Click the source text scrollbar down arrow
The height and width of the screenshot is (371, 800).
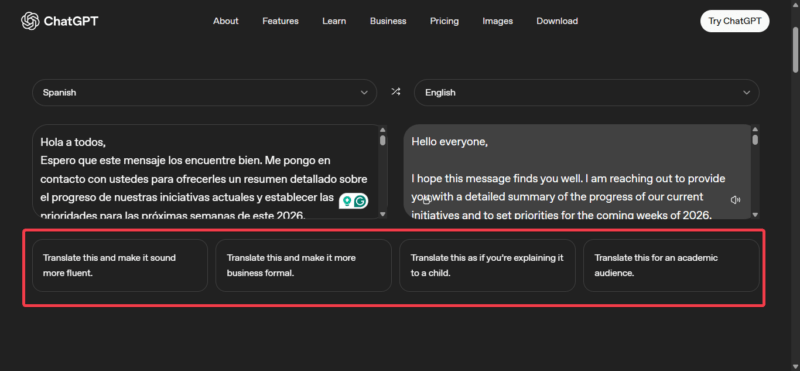[x=383, y=214]
